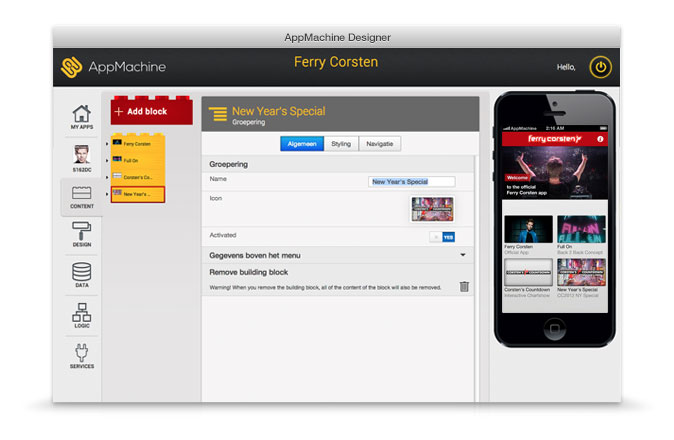Tap Corsten's Countdown tile in phone preview
Image resolution: width=674 pixels, height=440 pixels.
point(528,278)
